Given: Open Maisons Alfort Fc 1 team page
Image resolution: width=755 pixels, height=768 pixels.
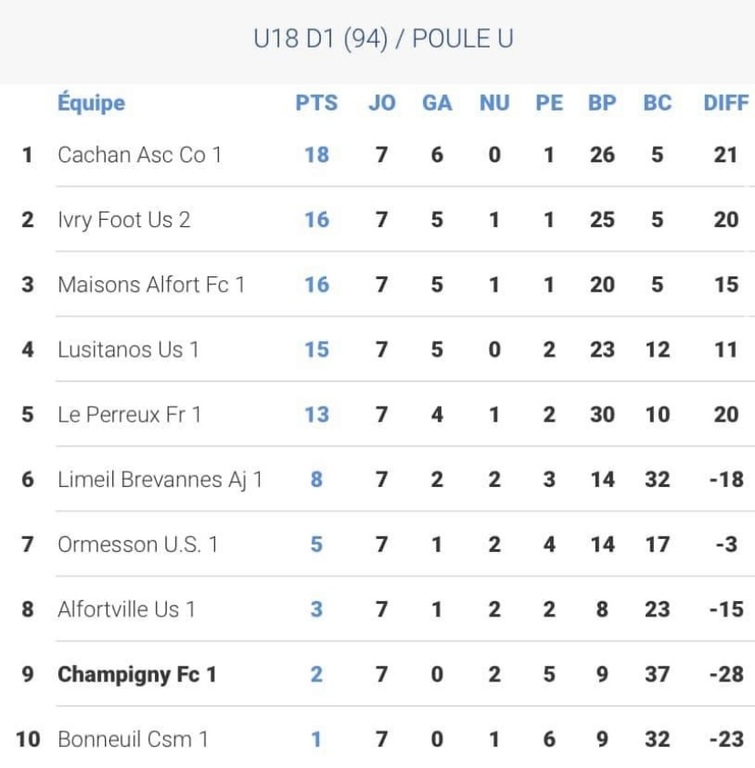Looking at the screenshot, I should coord(150,285).
